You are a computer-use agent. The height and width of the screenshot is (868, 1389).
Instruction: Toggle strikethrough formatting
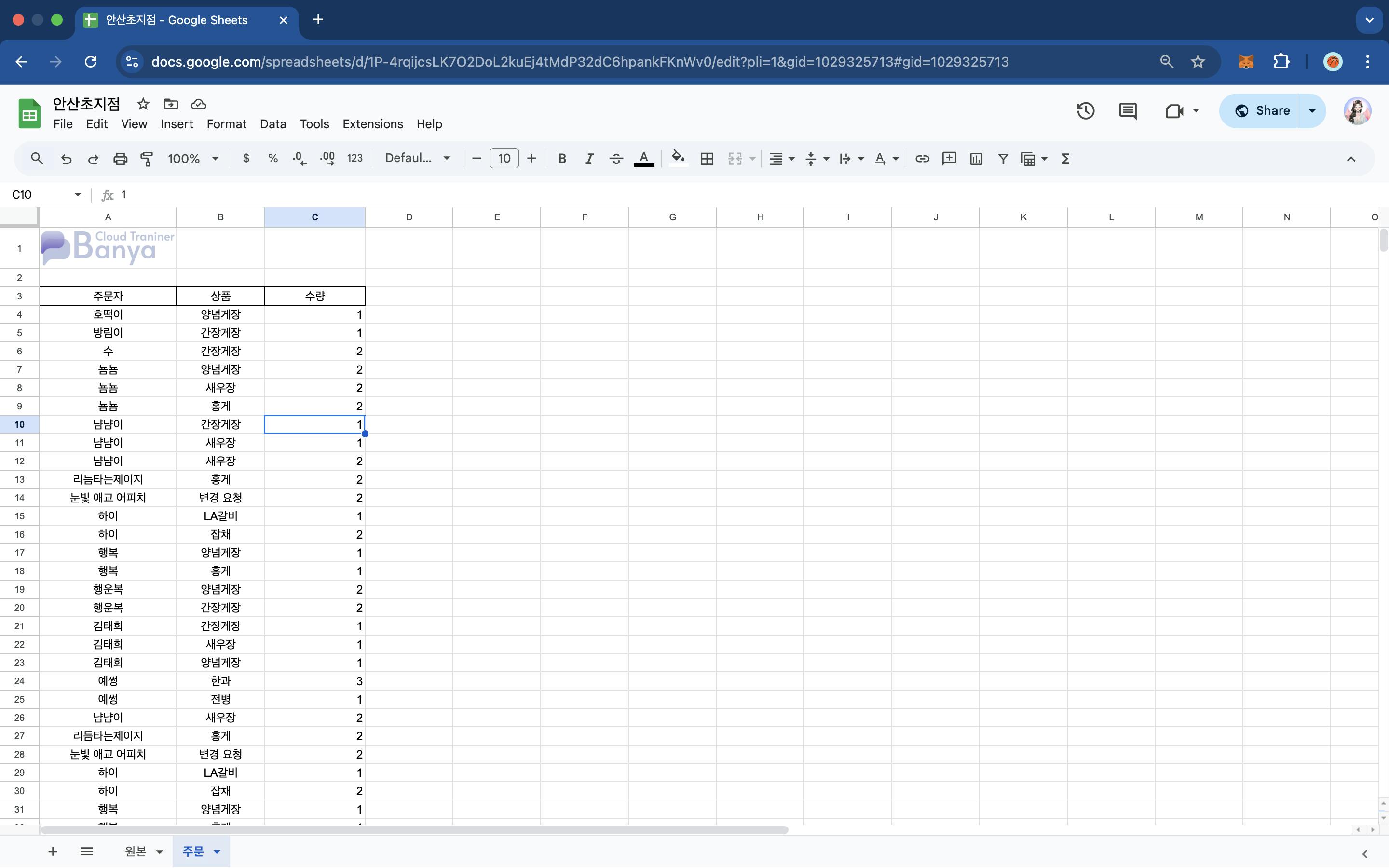(616, 159)
